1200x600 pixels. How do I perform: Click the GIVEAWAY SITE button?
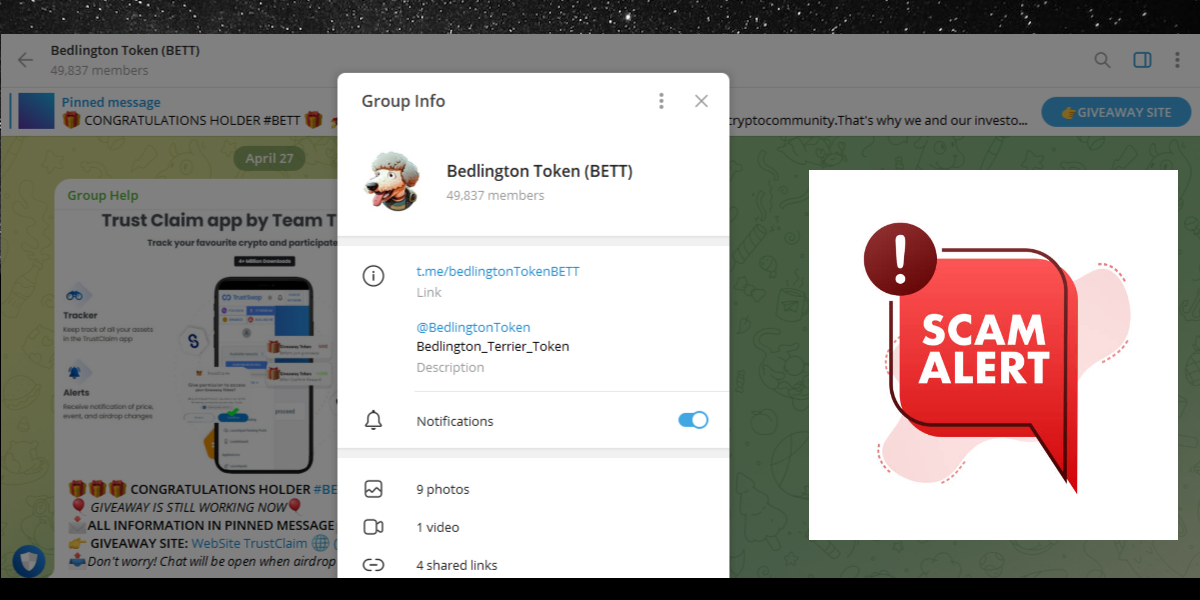click(1116, 112)
